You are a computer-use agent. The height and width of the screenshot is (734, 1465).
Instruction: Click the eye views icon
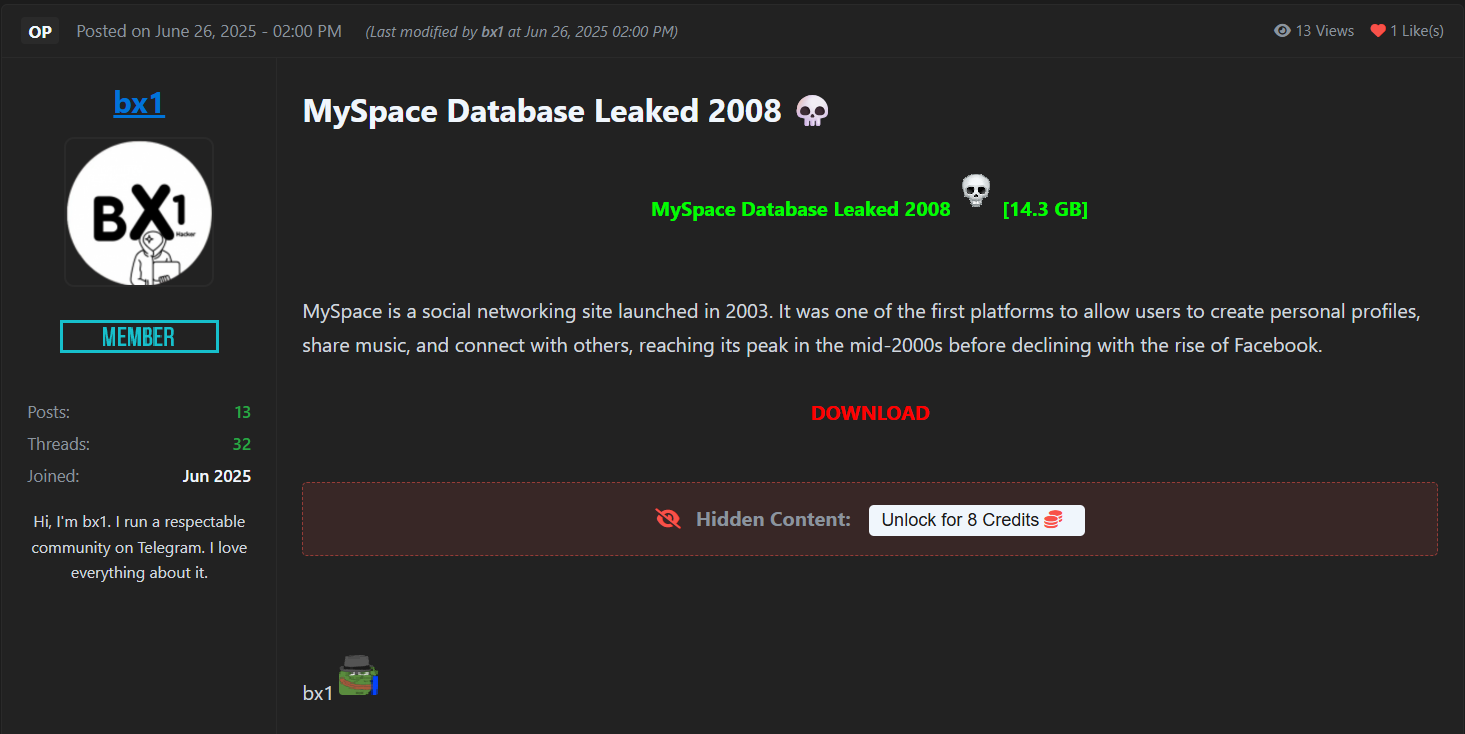coord(1282,31)
